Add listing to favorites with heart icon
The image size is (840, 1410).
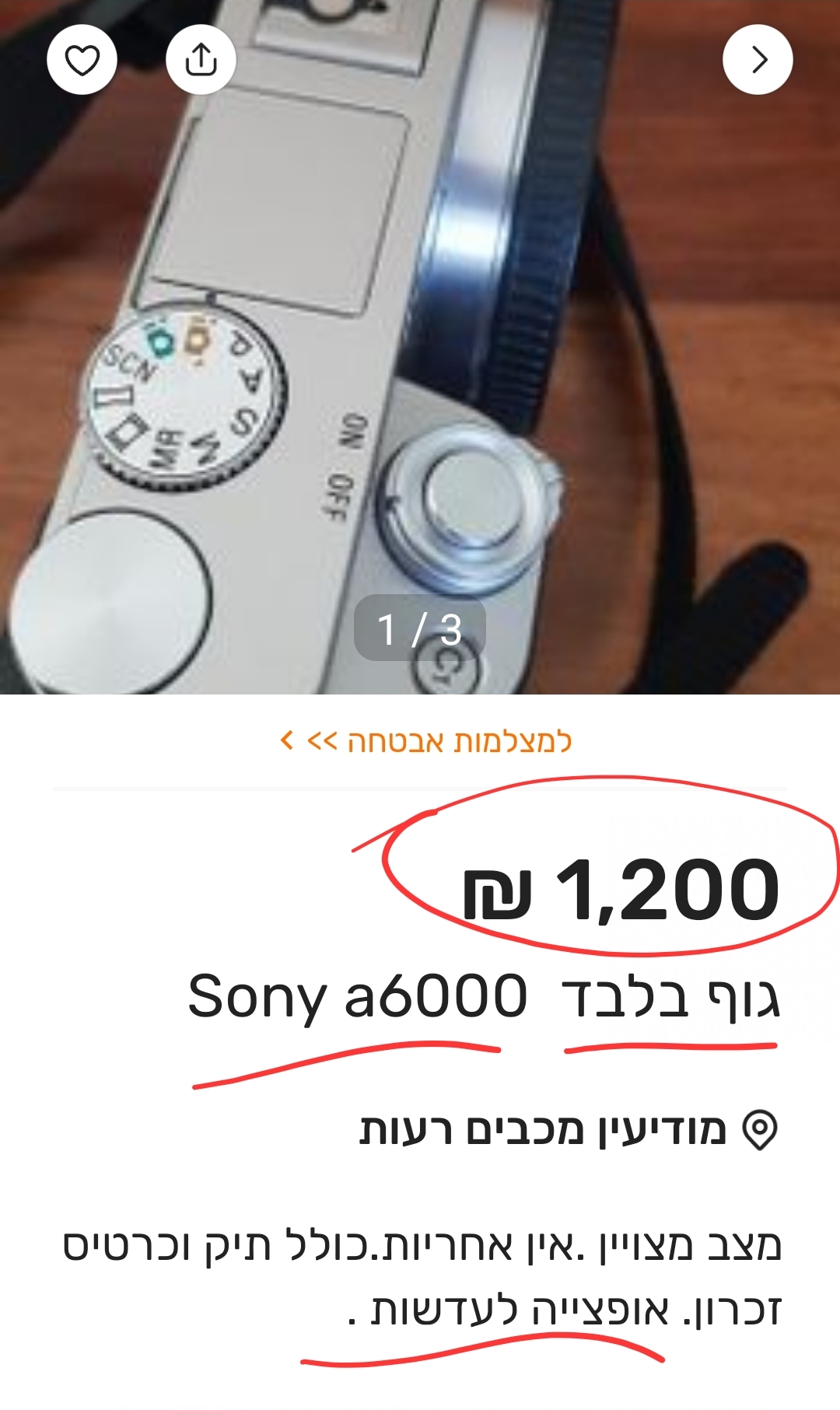82,60
